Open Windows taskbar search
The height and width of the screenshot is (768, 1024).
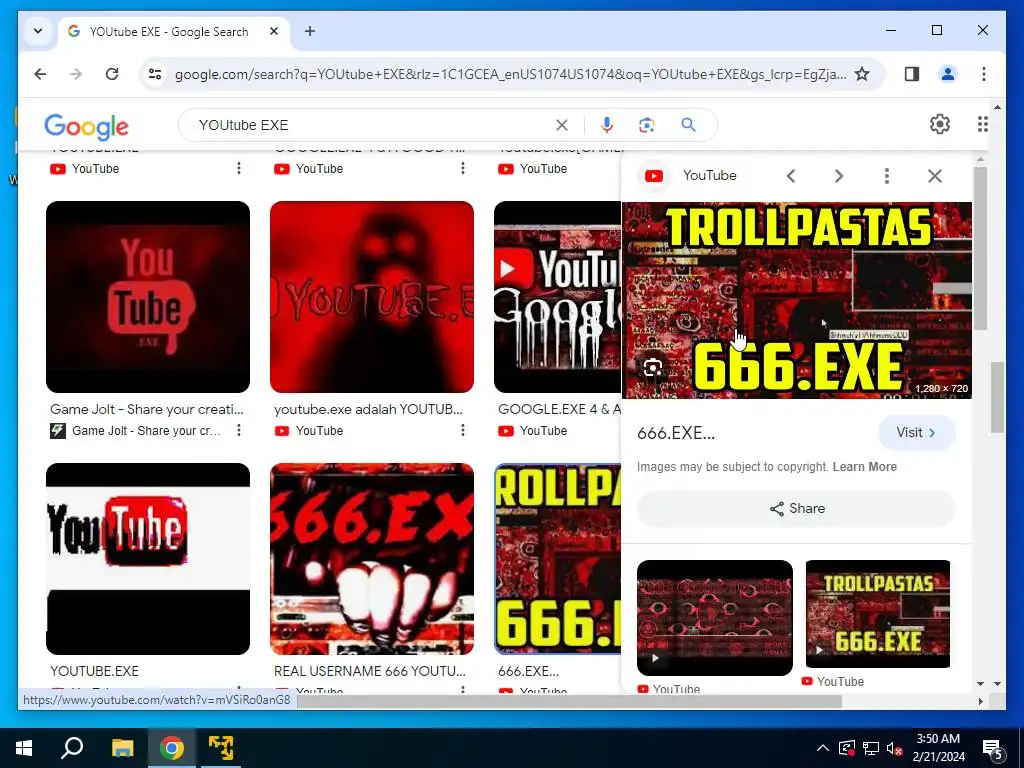pyautogui.click(x=72, y=748)
